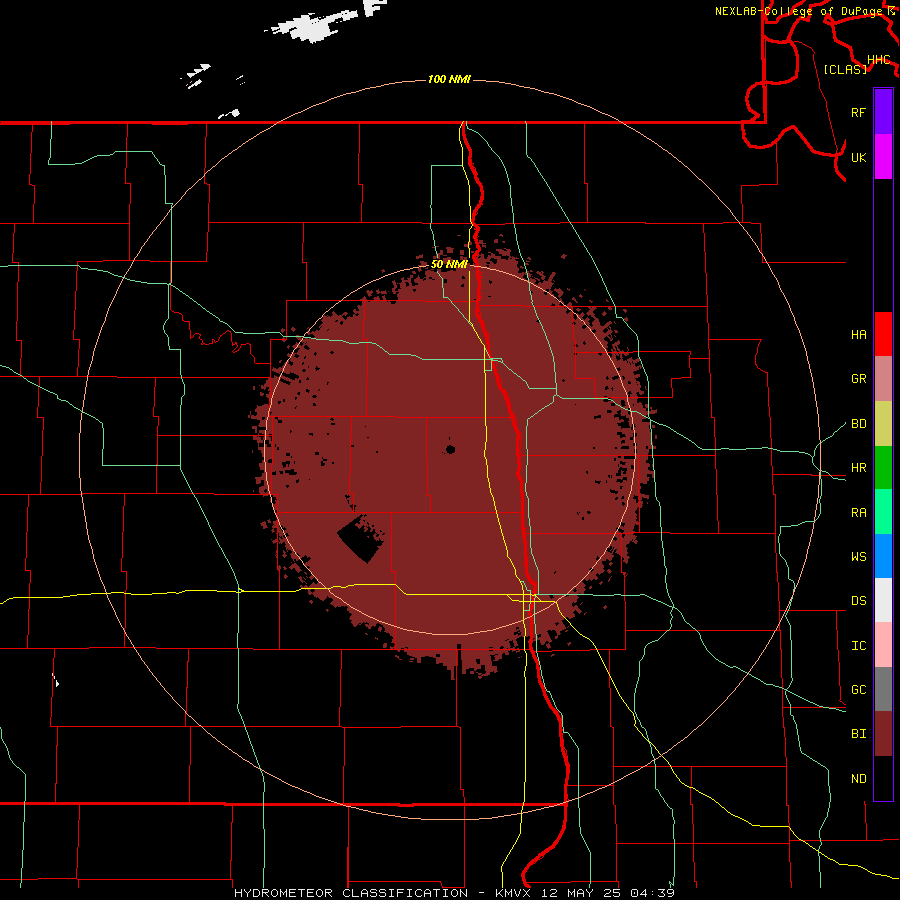Click the RA light-green legend swatch
The width and height of the screenshot is (900, 900).
point(883,512)
